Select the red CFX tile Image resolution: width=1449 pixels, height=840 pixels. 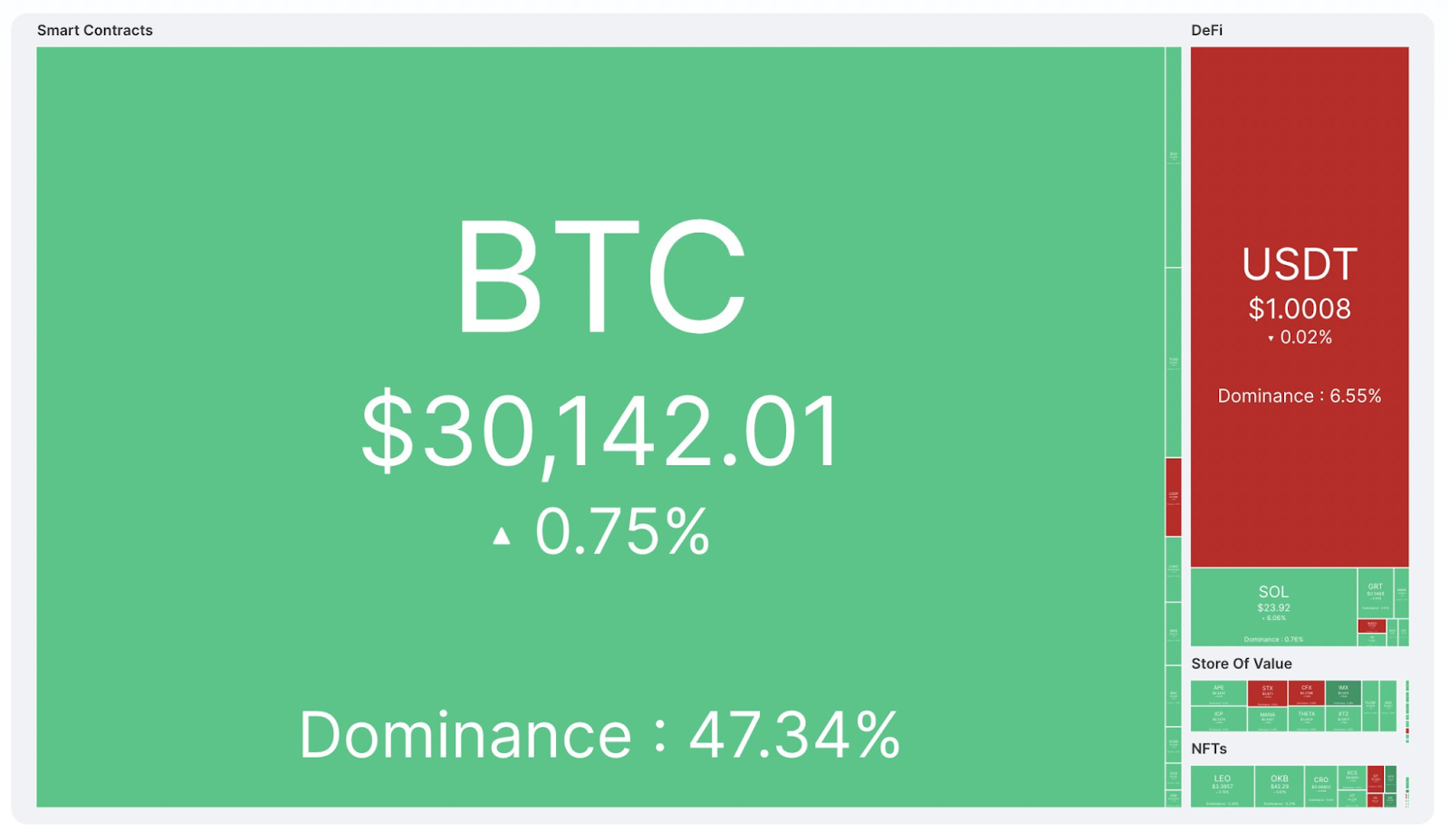(x=1307, y=693)
